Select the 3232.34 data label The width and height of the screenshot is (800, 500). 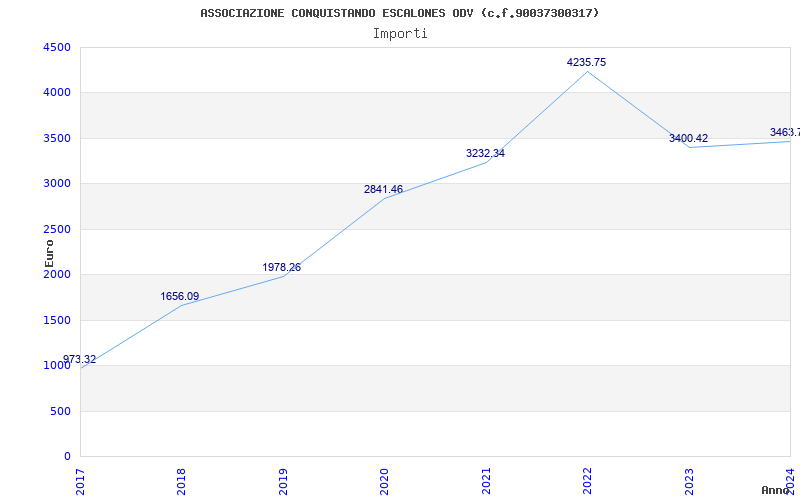pyautogui.click(x=485, y=153)
